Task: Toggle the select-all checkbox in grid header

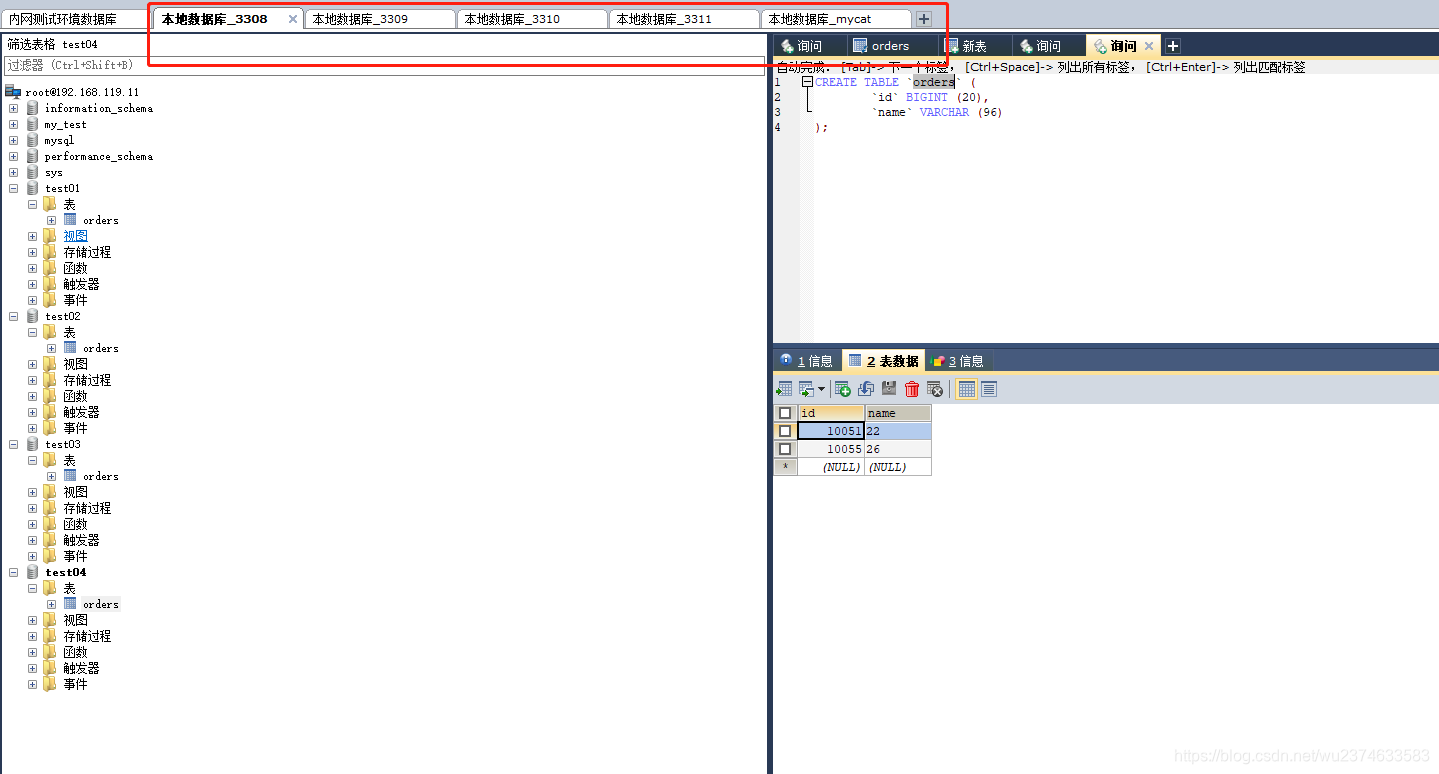Action: click(785, 413)
